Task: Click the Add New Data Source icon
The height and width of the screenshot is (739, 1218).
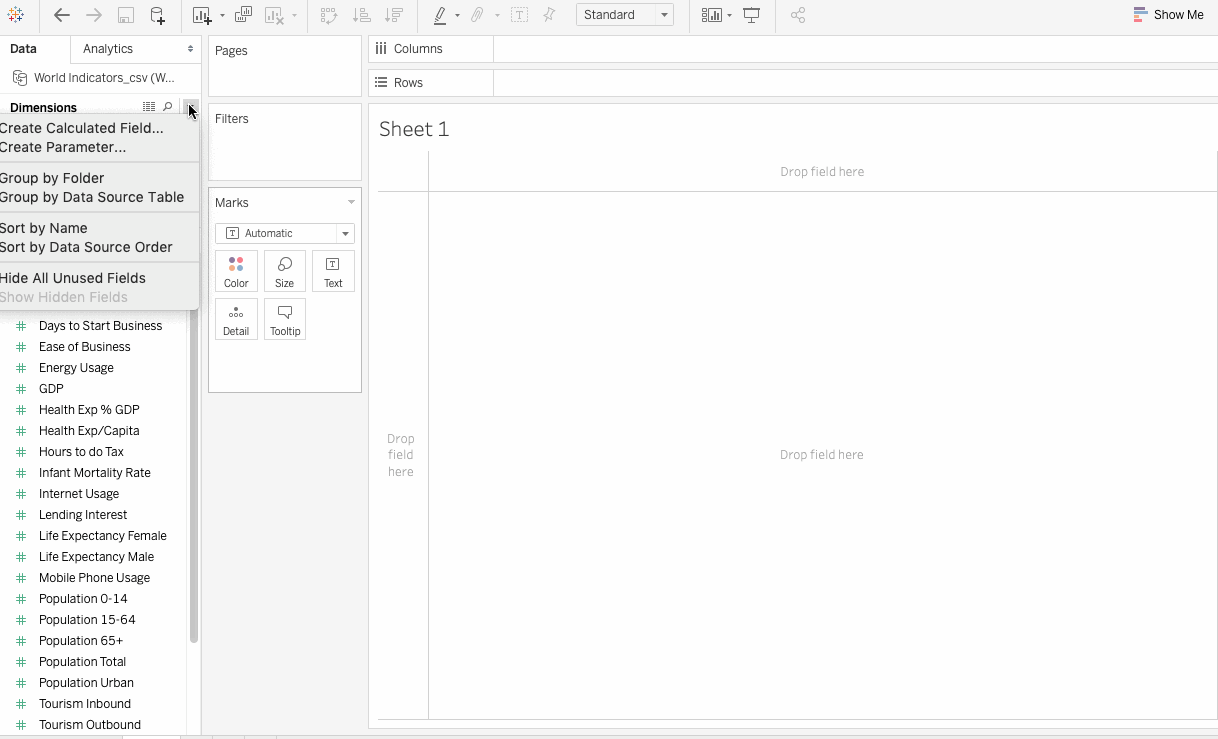Action: pyautogui.click(x=157, y=15)
